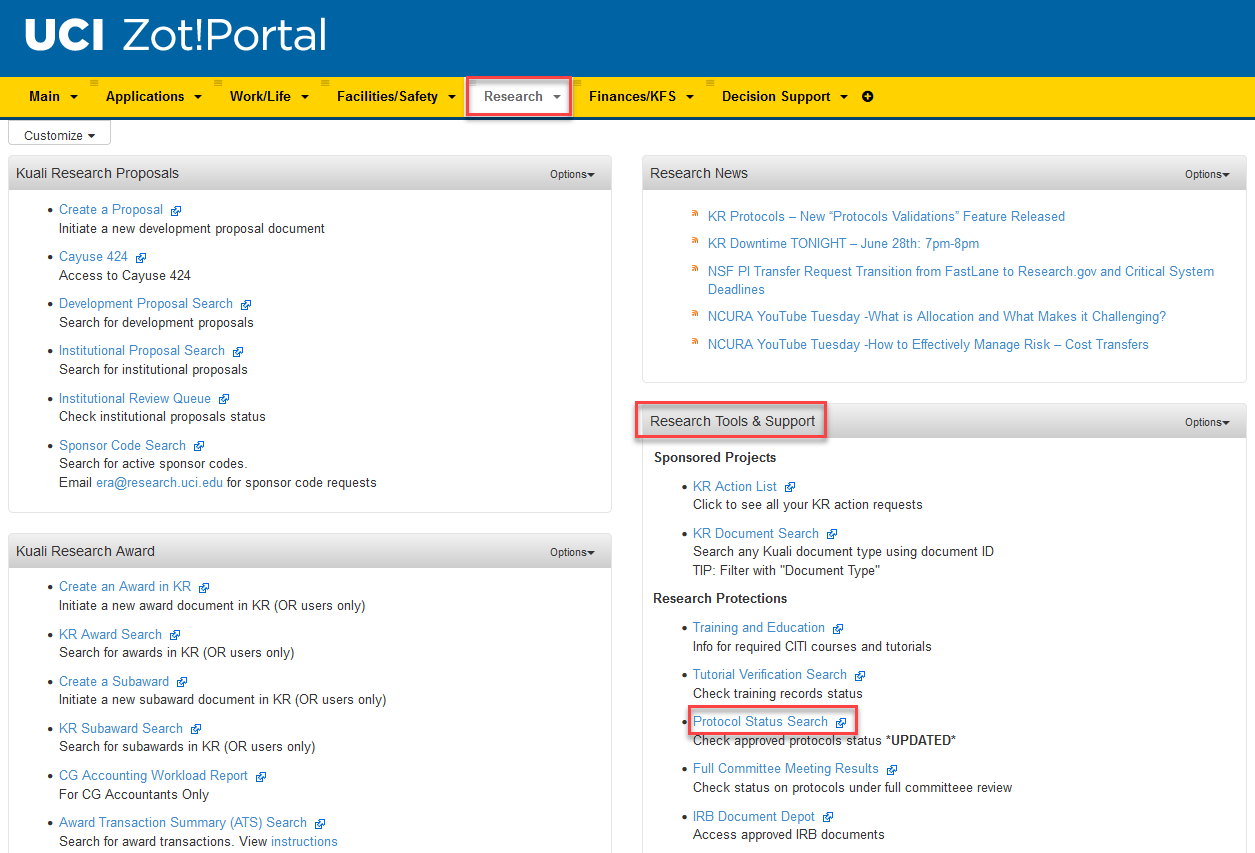Click RSS icon beside What is Allocation item
The image size is (1255, 853).
click(x=695, y=314)
